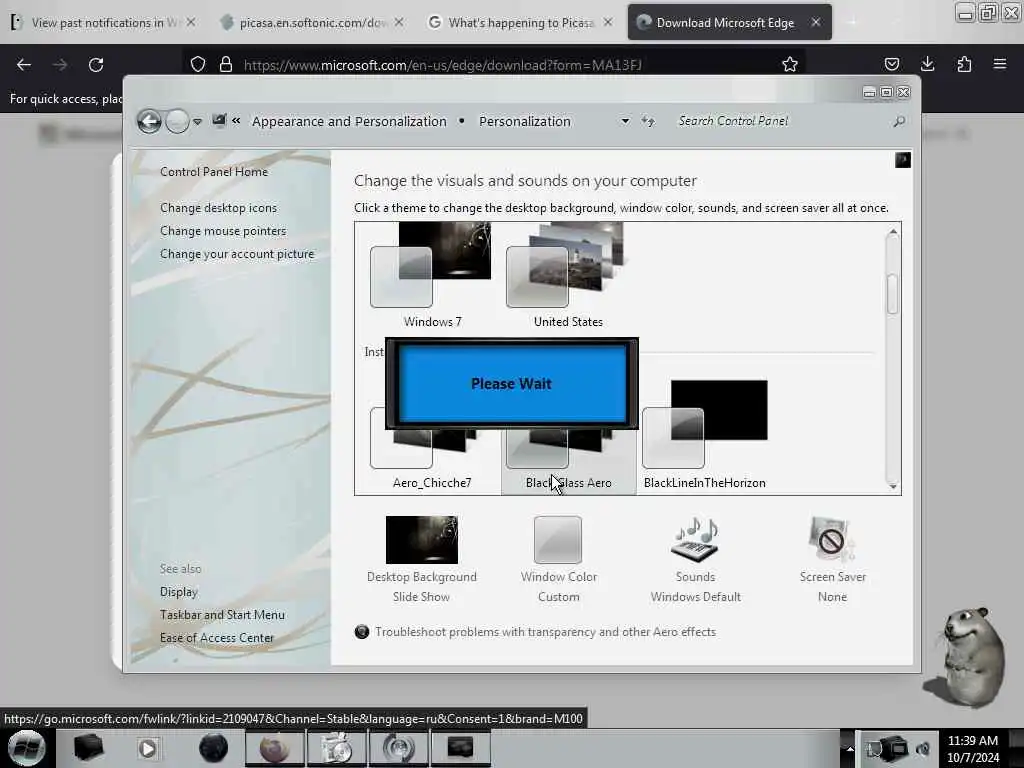Open media player icon on taskbar
The width and height of the screenshot is (1024, 768).
148,748
